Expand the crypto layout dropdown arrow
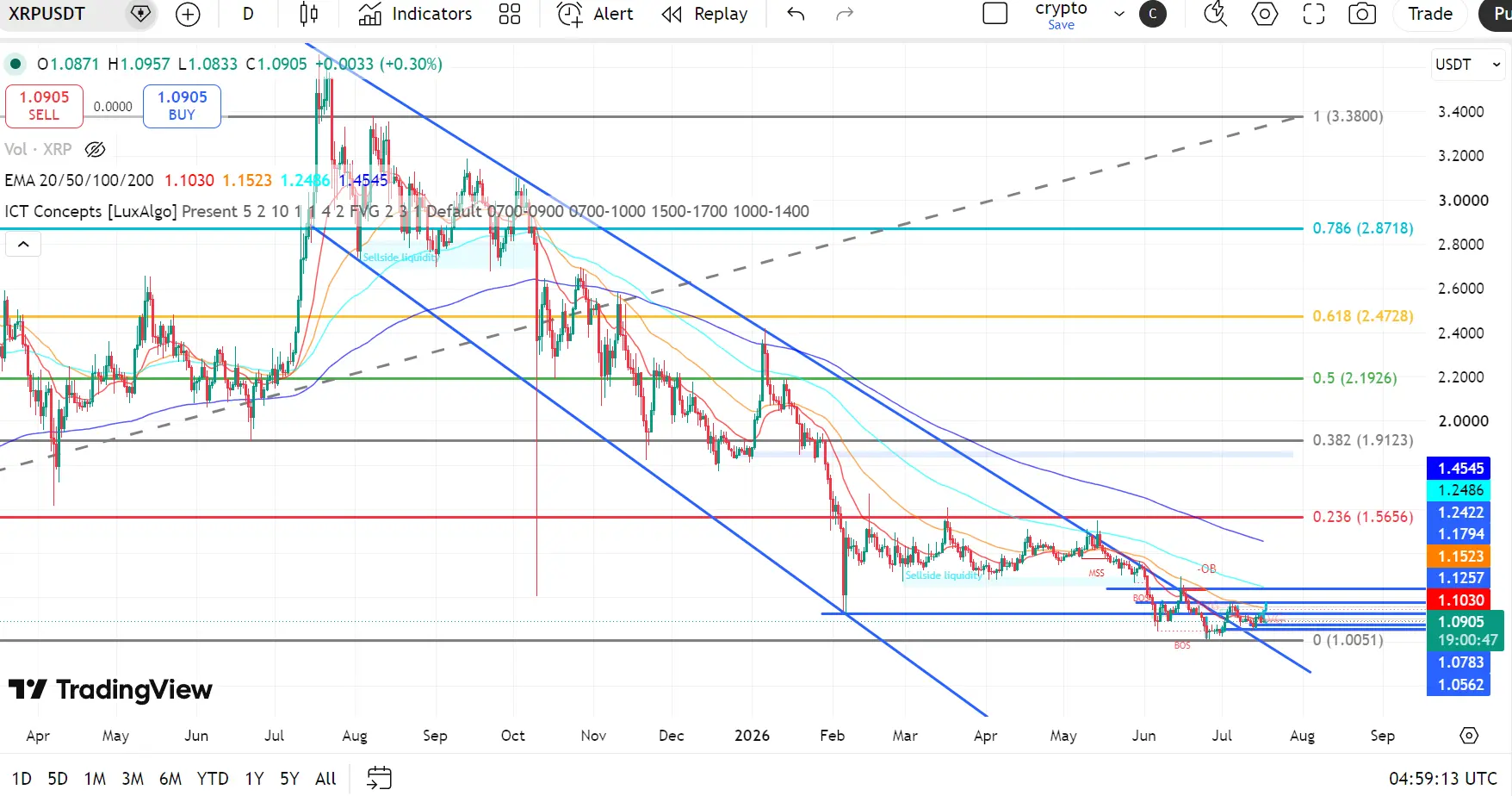This screenshot has width=1512, height=796. 1119,14
